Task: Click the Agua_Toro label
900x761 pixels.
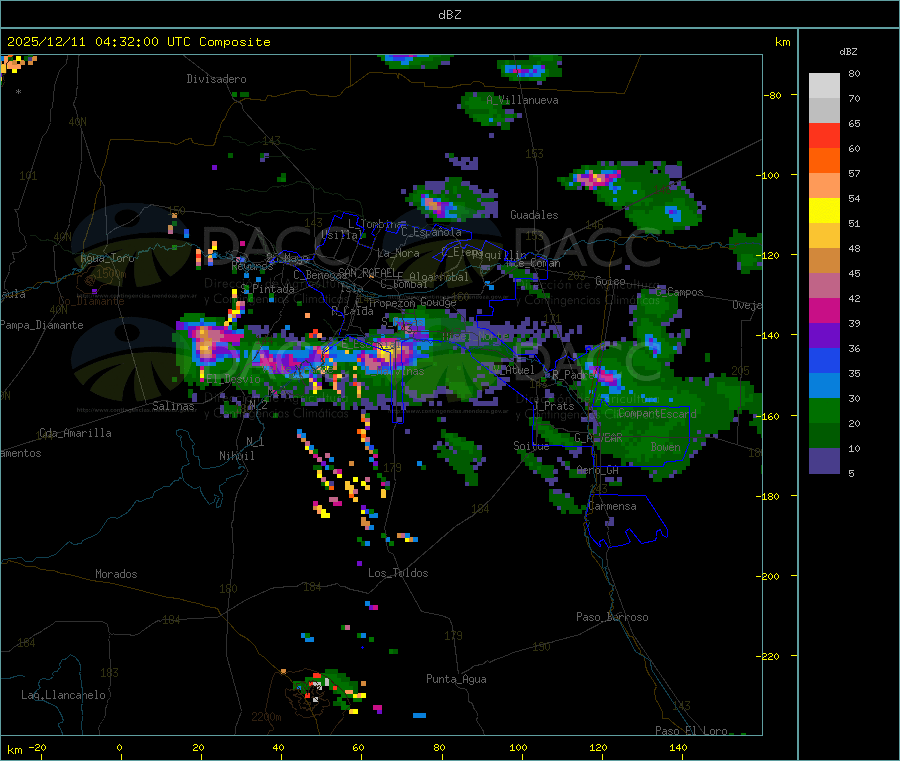Action: click(107, 258)
